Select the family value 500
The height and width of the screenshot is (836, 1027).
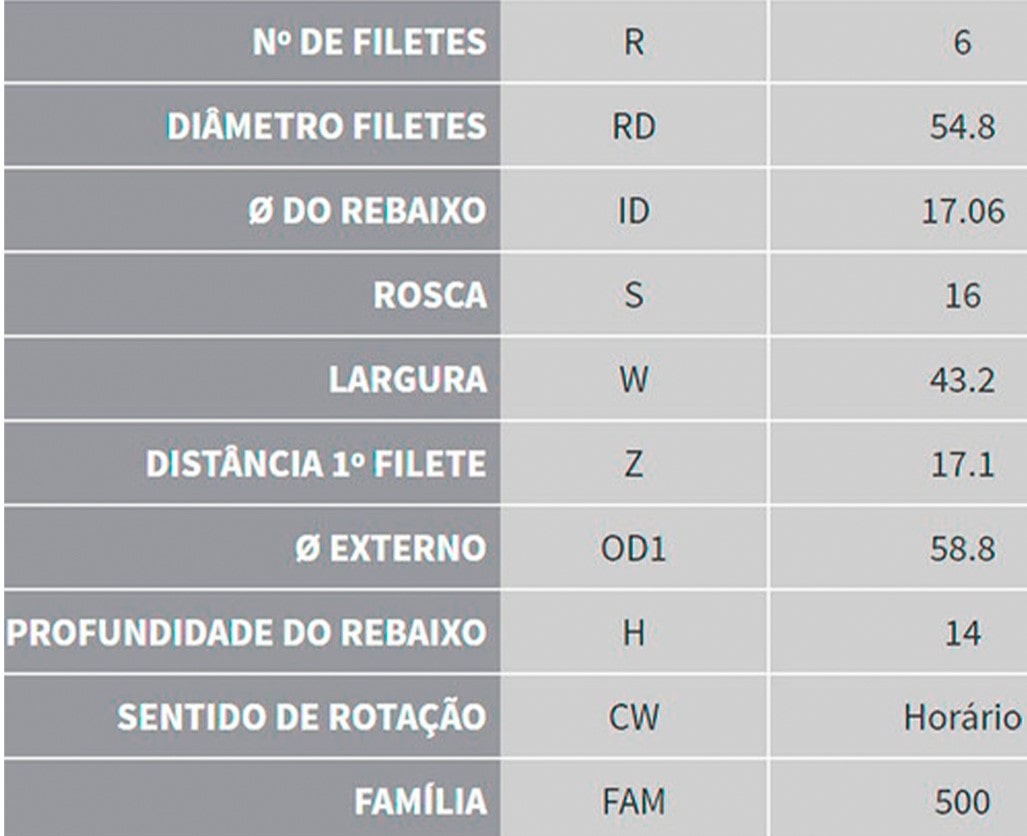[962, 801]
